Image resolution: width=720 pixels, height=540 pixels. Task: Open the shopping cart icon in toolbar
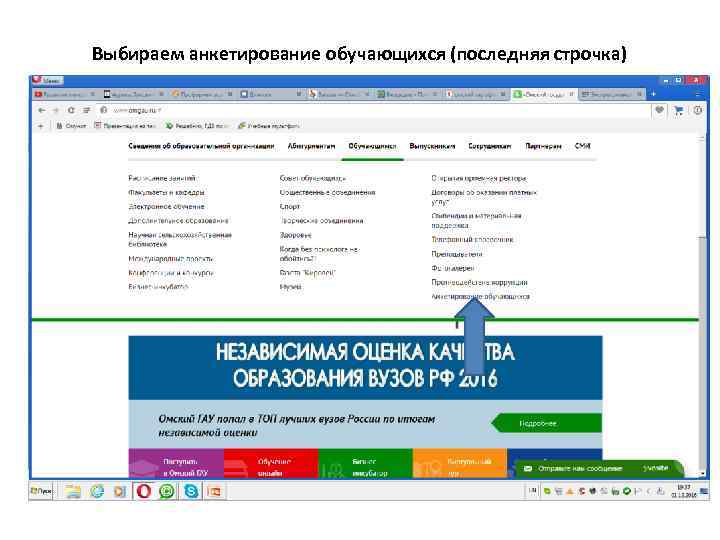coord(679,110)
